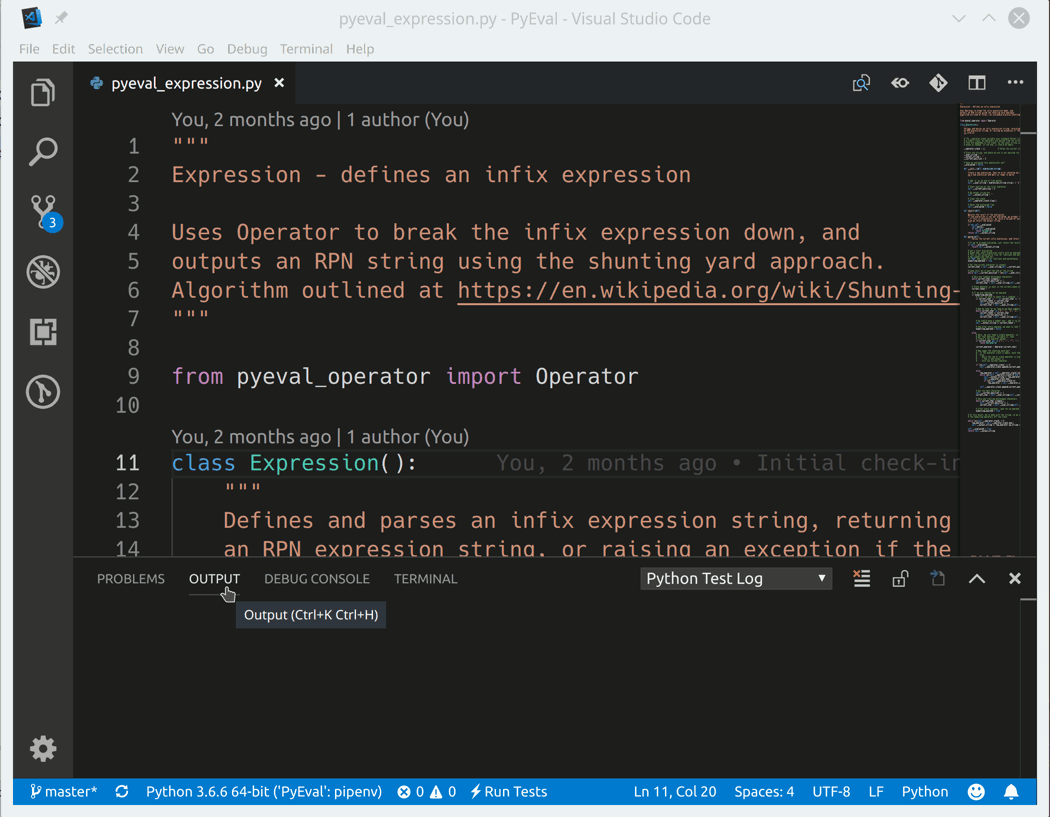Open the Extensions sidebar icon
Viewport: 1050px width, 817px height.
pyautogui.click(x=42, y=331)
